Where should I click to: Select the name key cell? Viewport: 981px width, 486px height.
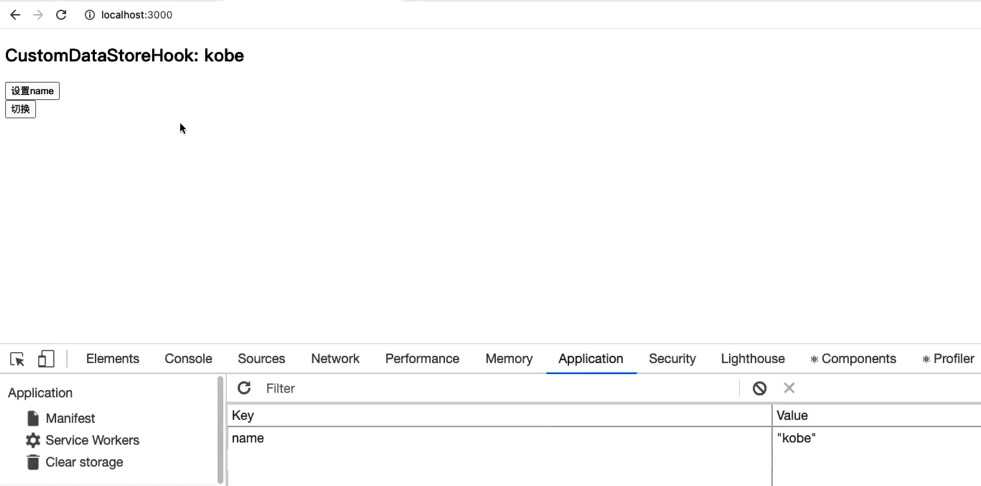pos(499,438)
